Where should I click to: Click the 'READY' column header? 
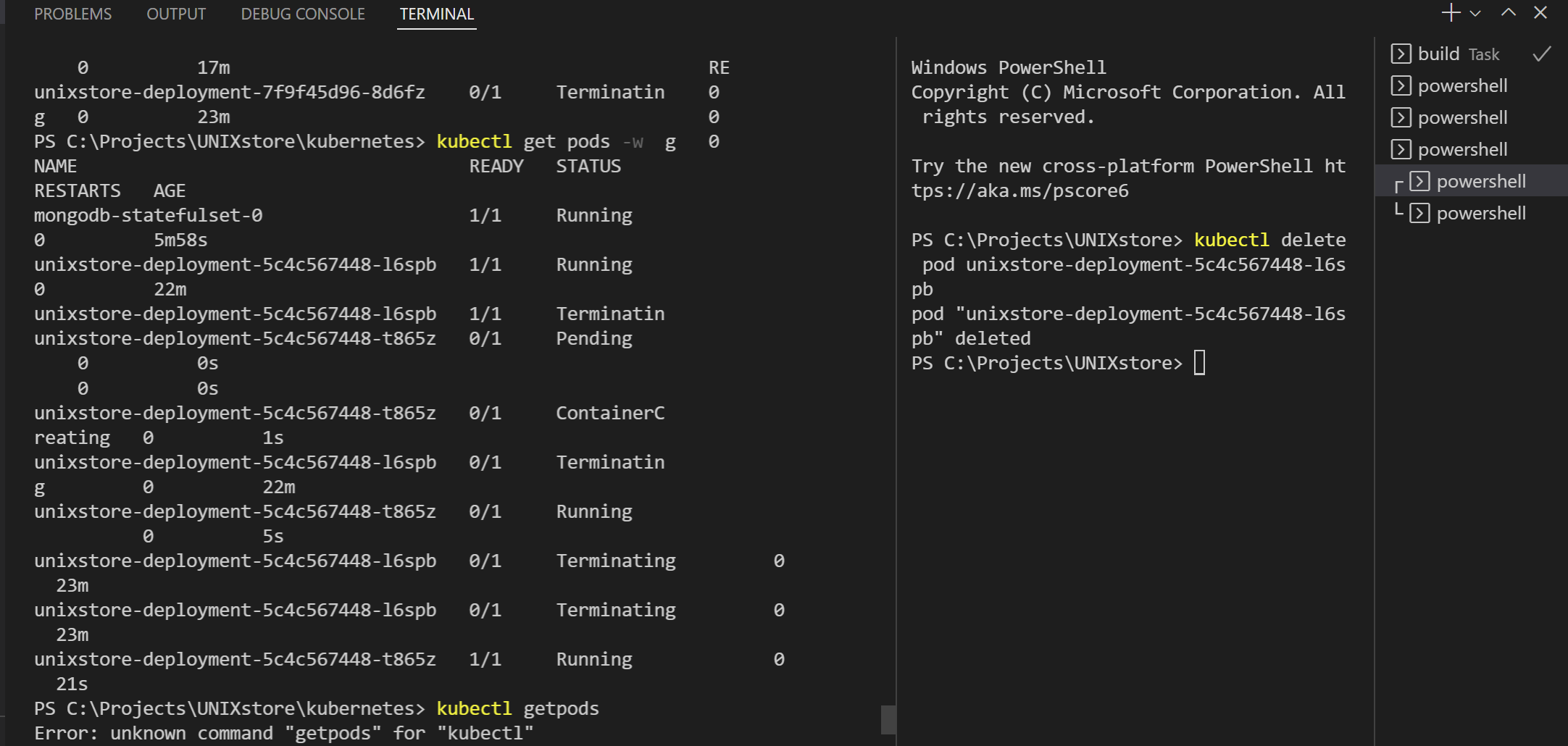tap(496, 167)
